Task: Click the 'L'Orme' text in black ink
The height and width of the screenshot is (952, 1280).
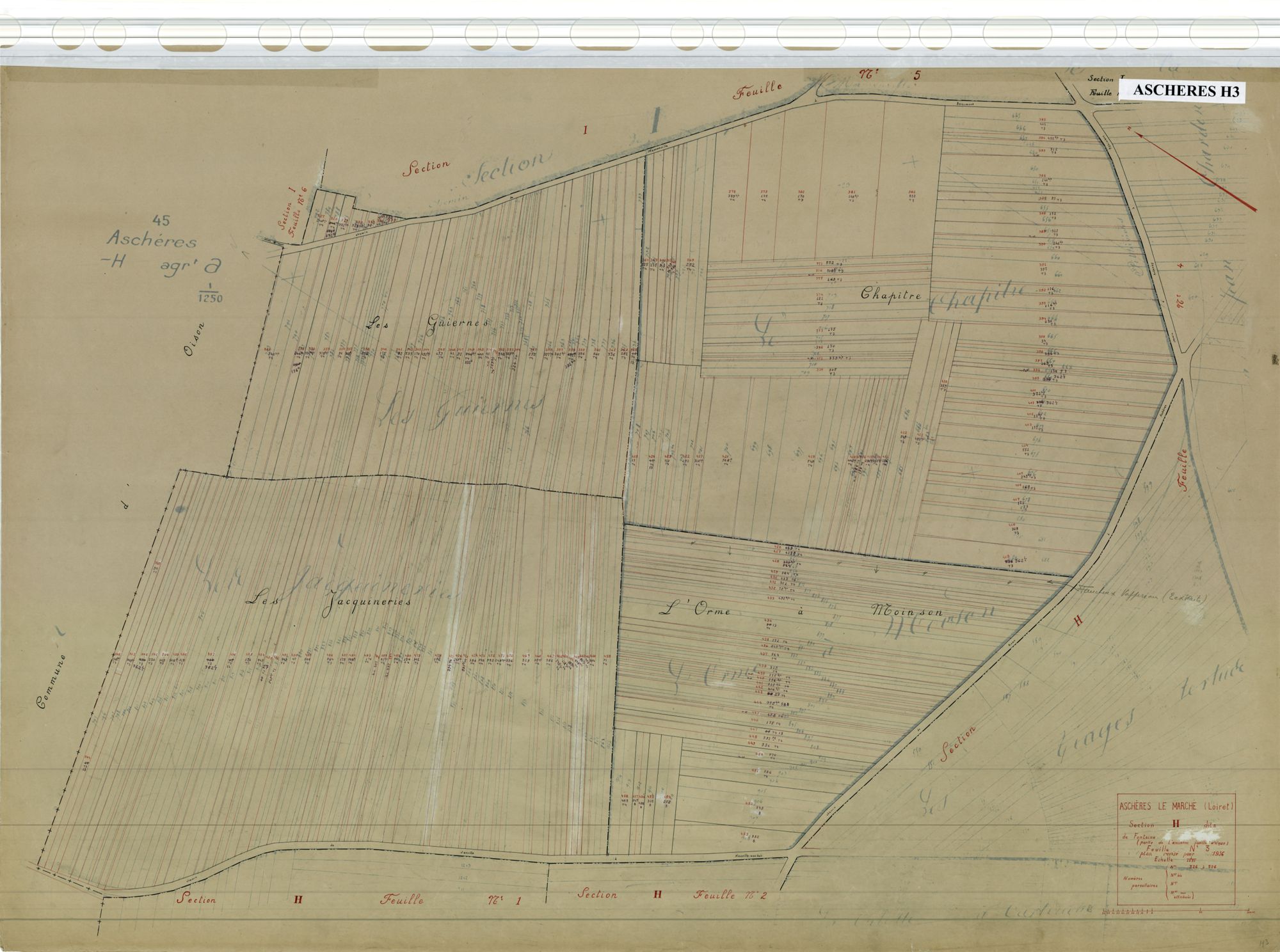Action: click(696, 610)
